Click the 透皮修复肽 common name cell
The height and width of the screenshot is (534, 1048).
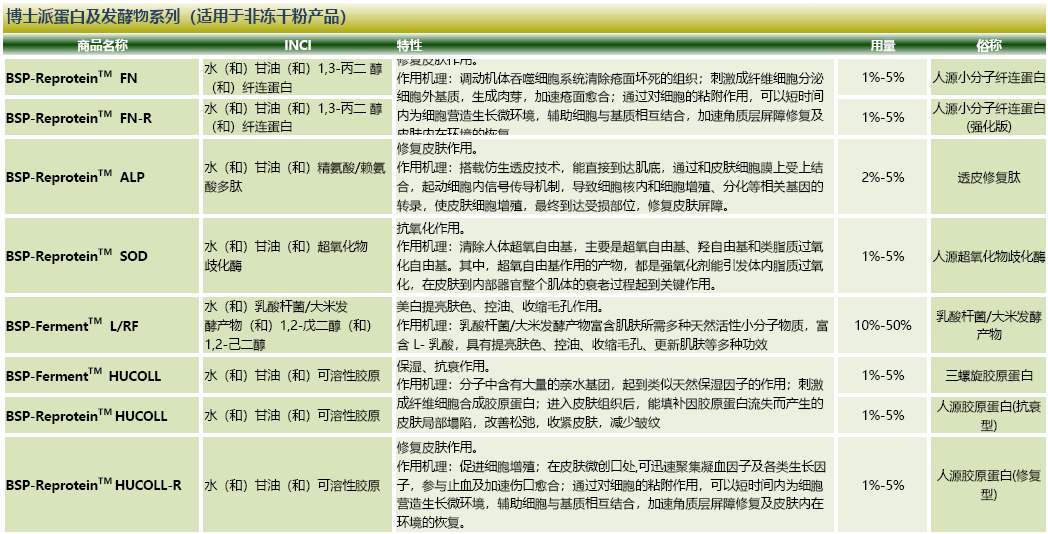click(988, 177)
